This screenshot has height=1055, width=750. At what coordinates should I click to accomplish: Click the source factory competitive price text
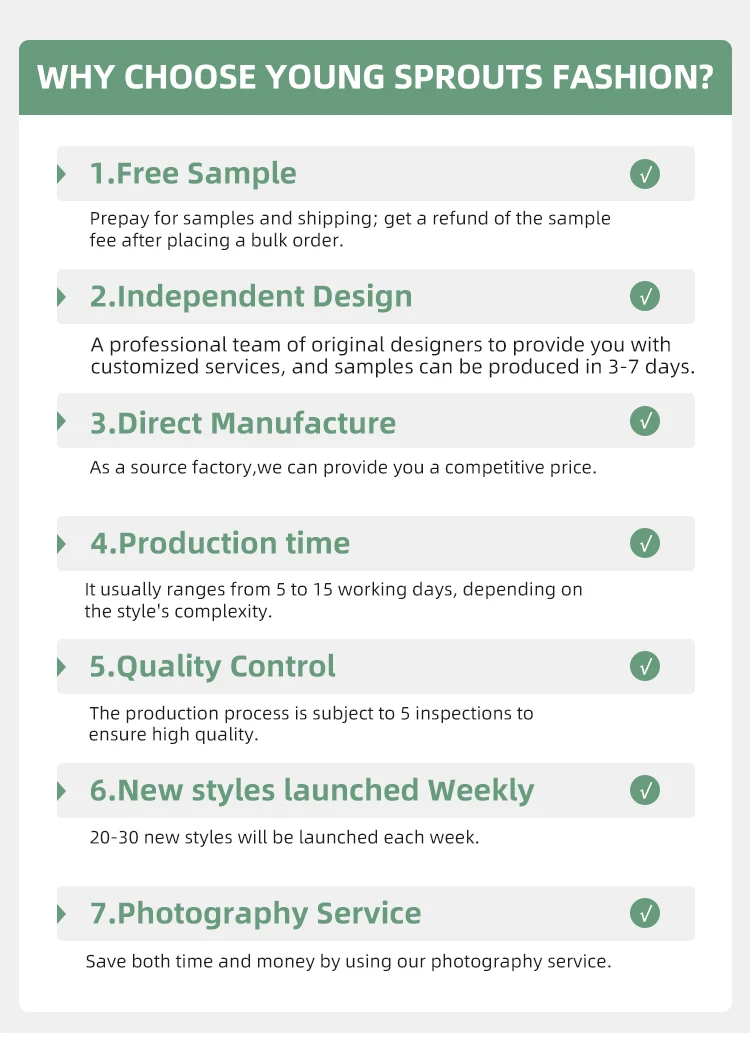343,467
